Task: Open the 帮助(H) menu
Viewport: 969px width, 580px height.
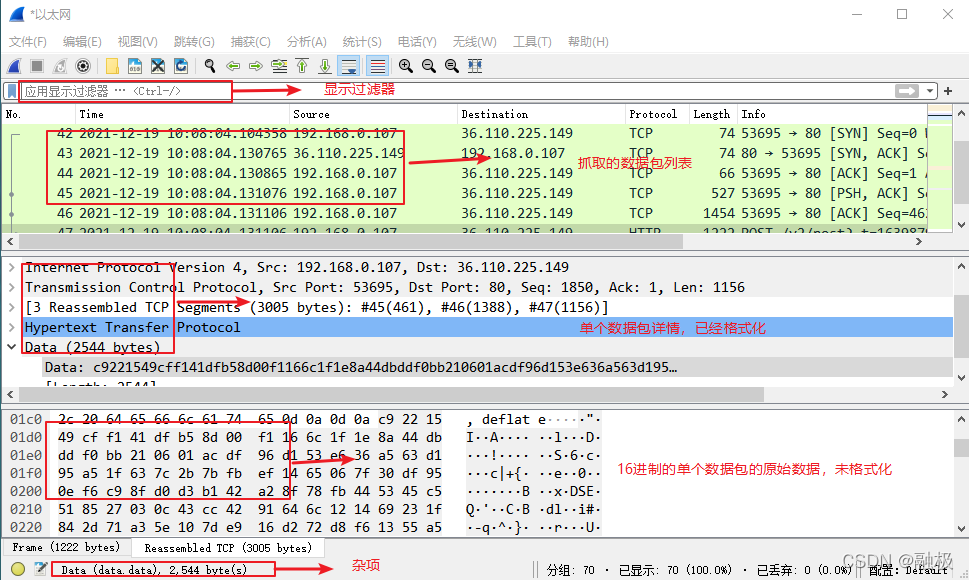Action: [588, 42]
